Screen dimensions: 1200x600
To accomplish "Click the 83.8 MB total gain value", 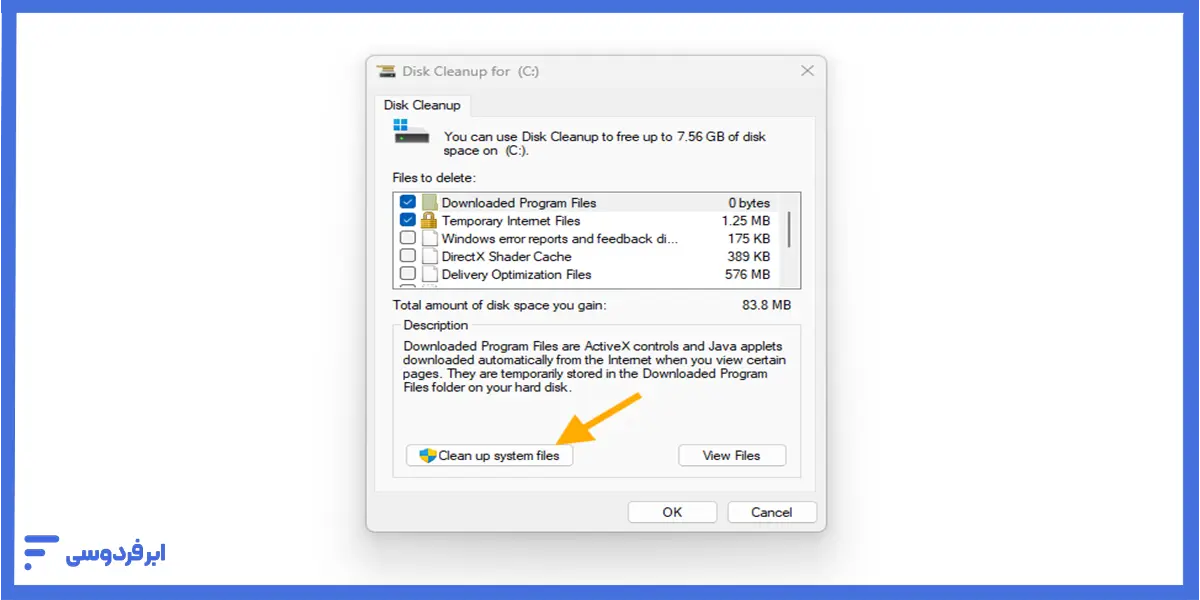I will (x=767, y=305).
